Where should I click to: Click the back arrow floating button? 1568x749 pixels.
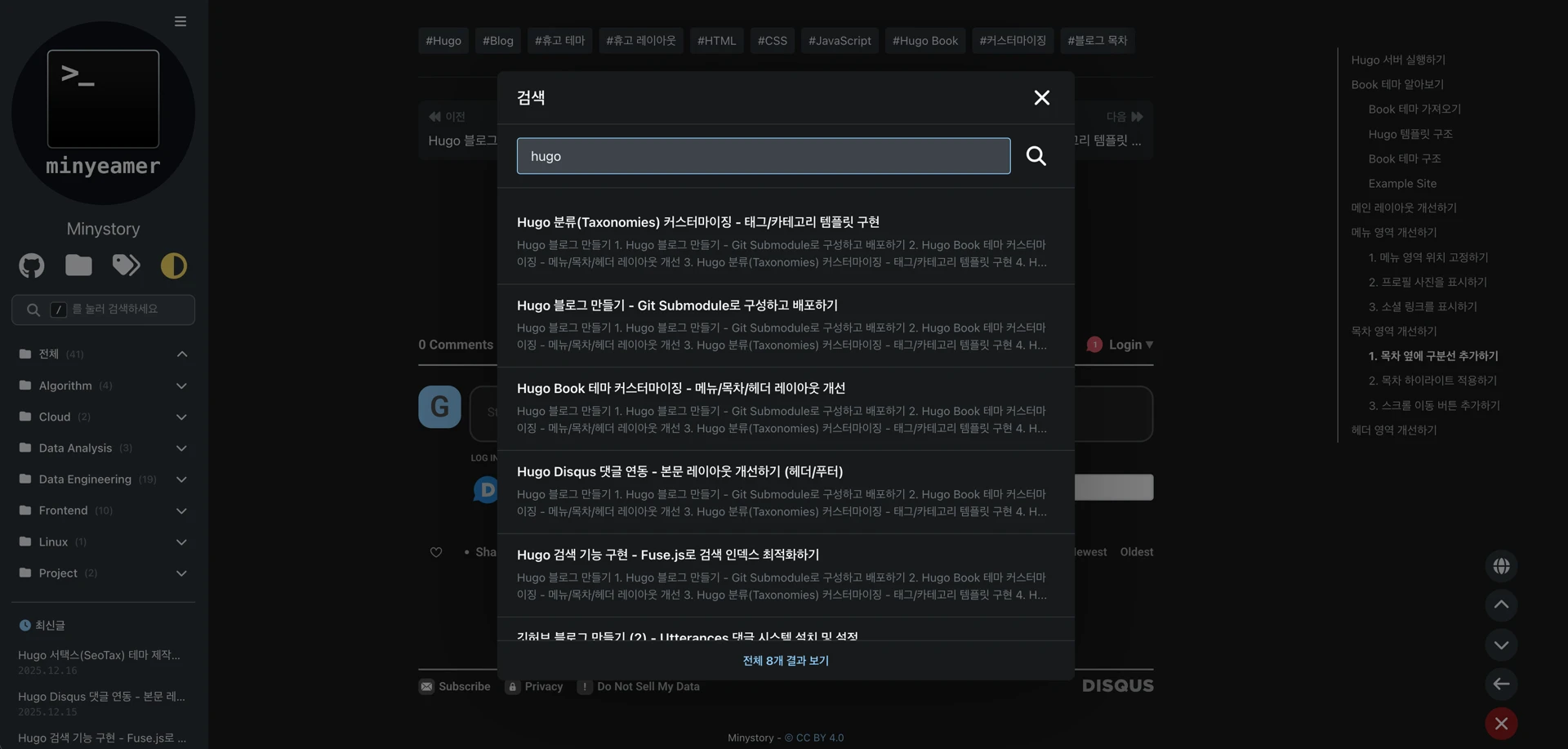coord(1501,684)
